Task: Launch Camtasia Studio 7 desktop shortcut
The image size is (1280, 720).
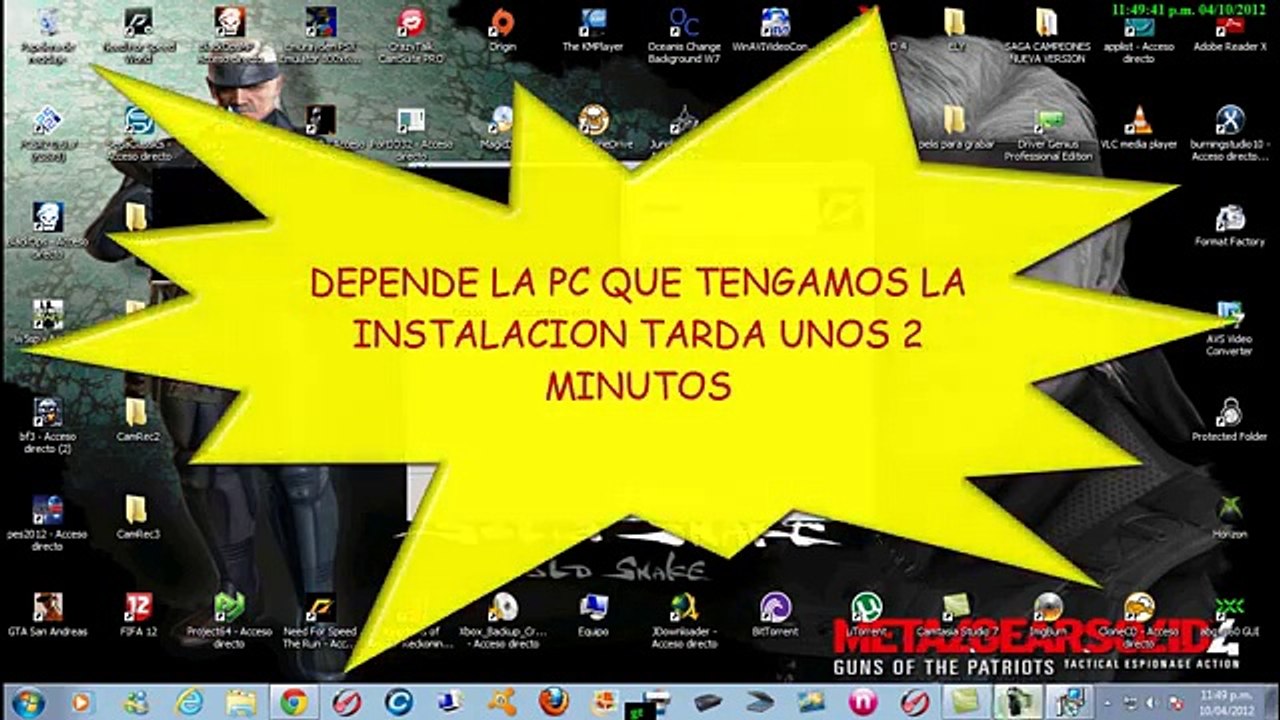Action: tap(956, 615)
